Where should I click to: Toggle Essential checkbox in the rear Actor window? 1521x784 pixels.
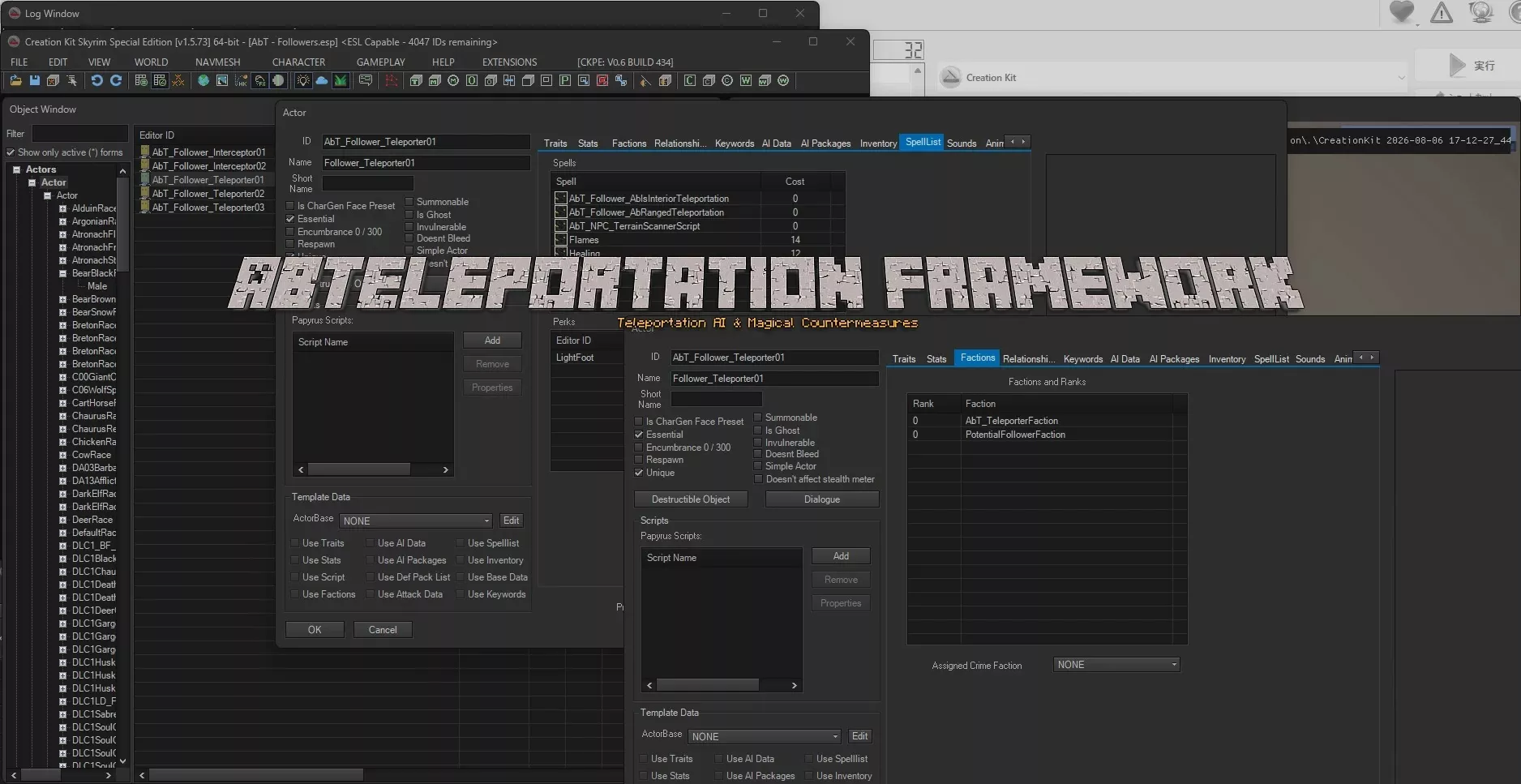coord(290,219)
